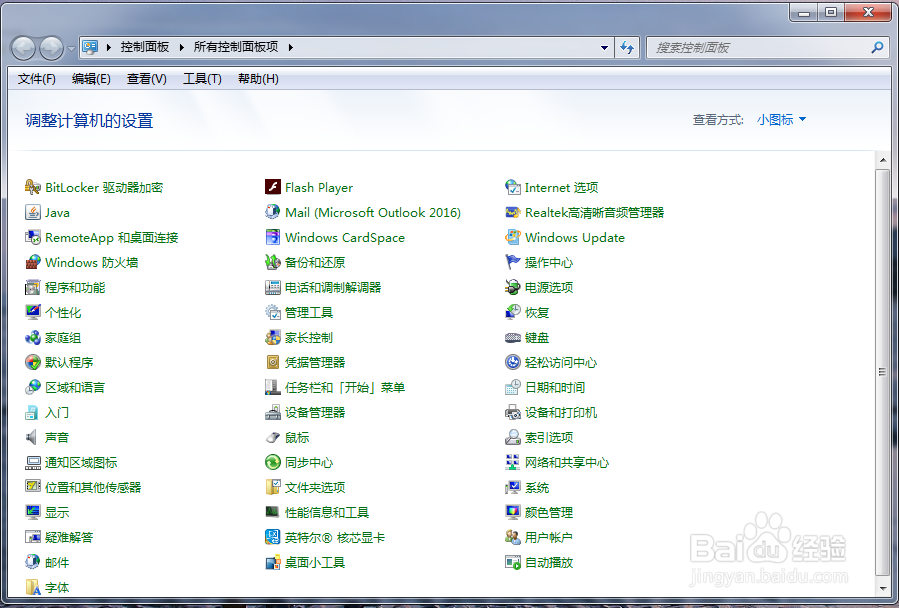This screenshot has height=608, width=899.
Task: Open the 文件(F) menu
Action: point(37,79)
